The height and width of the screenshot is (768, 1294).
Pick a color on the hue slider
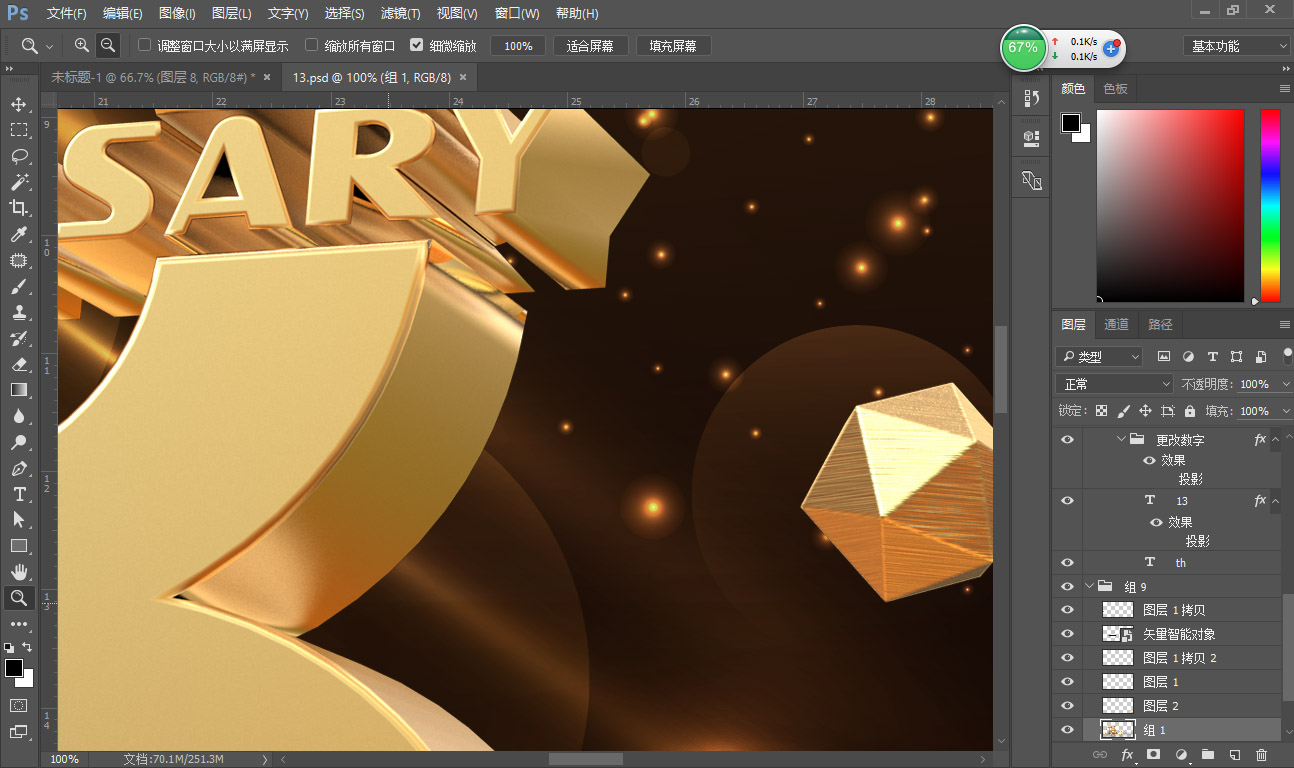[1270, 206]
